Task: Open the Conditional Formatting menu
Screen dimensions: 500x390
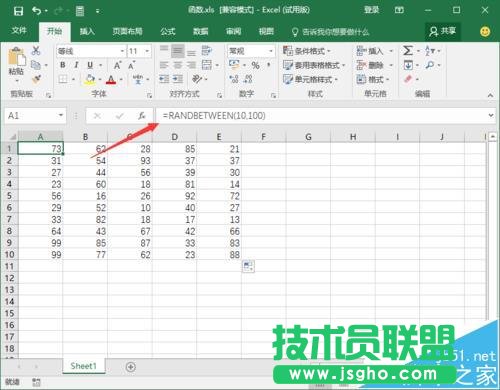Action: (307, 51)
